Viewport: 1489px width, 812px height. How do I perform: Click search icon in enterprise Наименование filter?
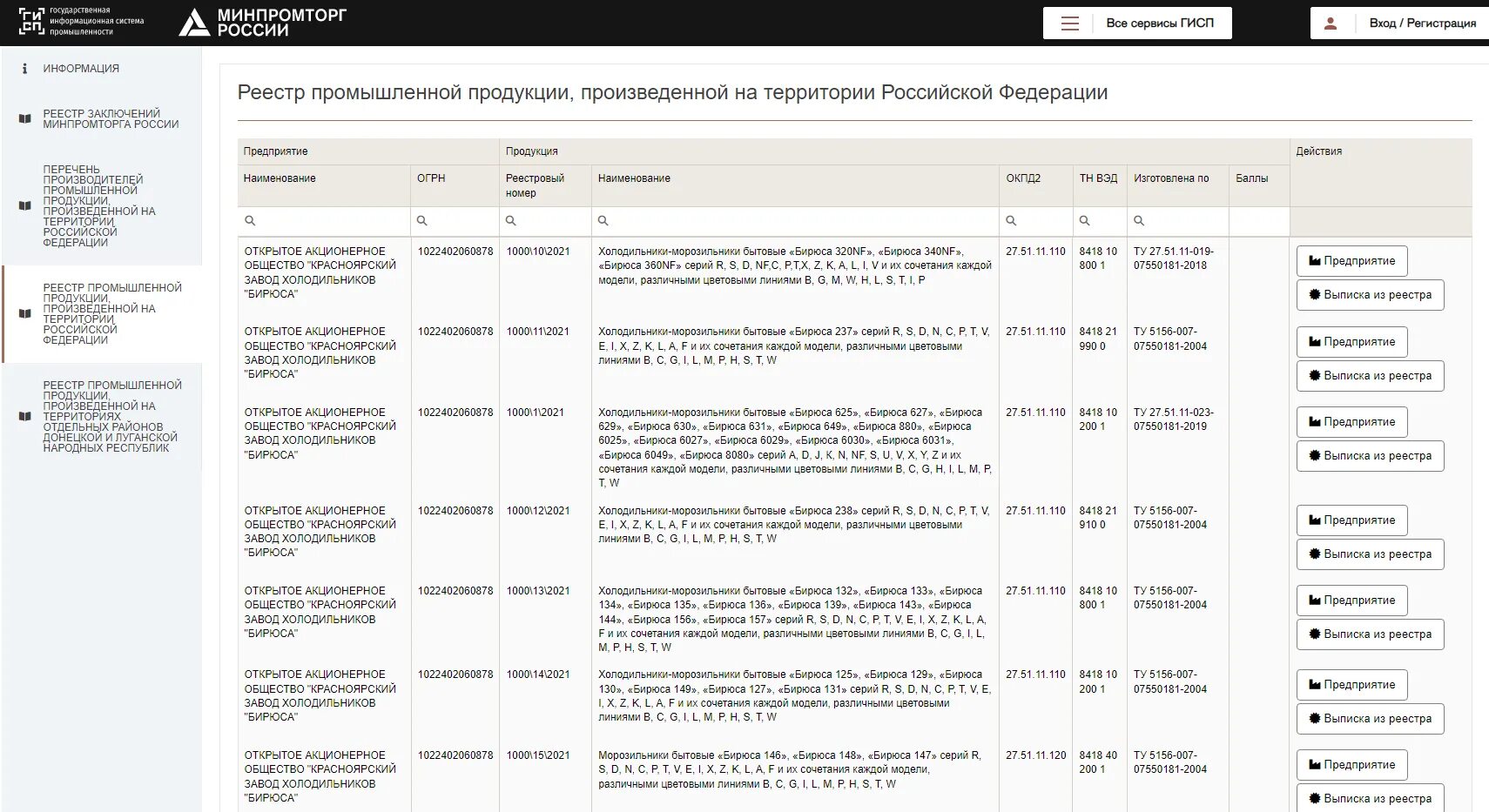tap(250, 221)
